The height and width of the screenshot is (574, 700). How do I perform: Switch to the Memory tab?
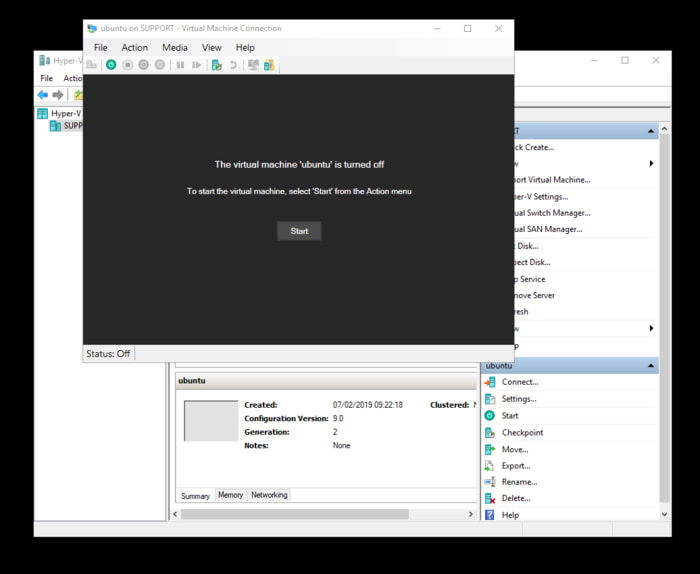point(230,495)
